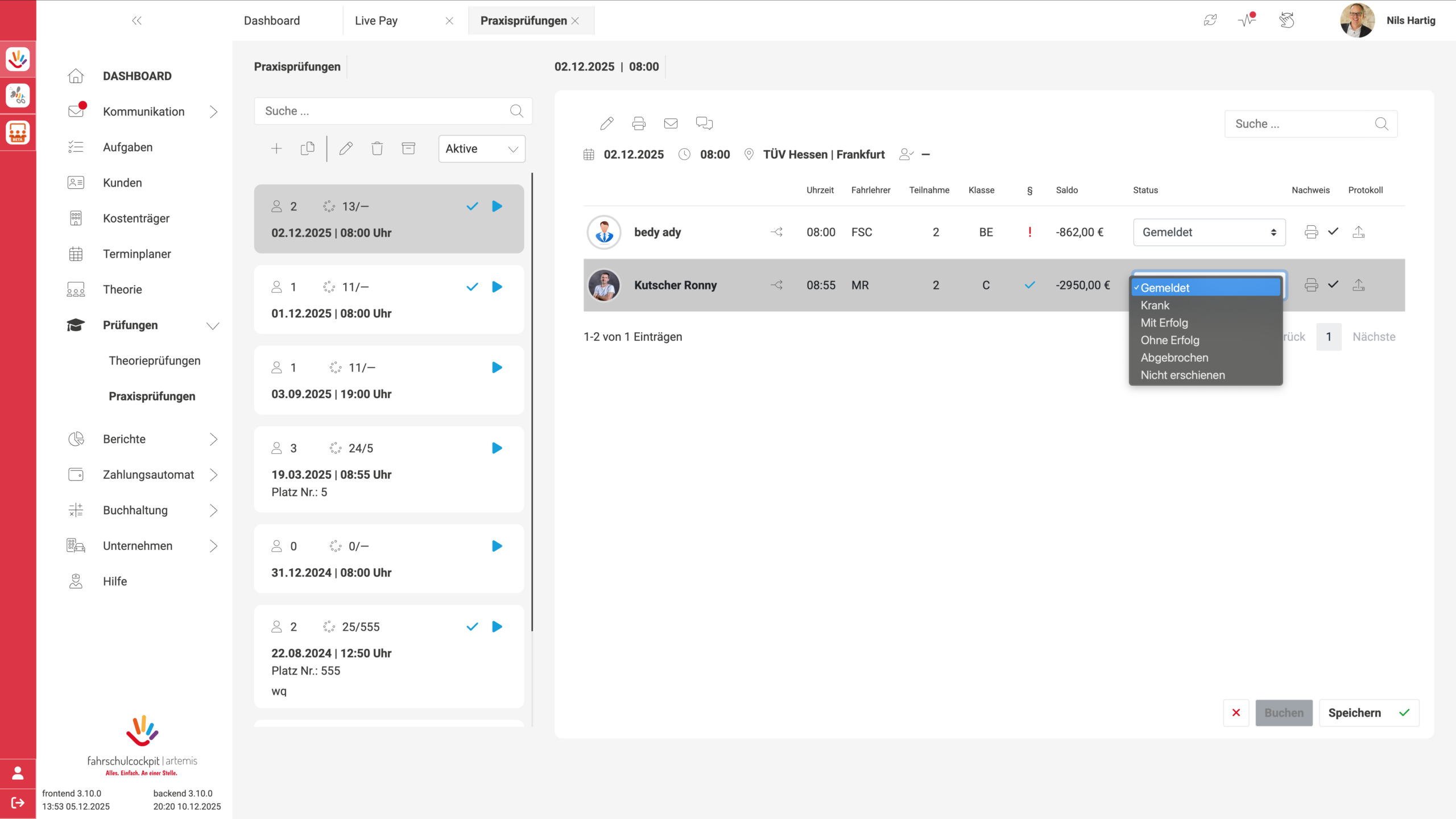
Task: Toggle blue checkmark on 01.12.2025 exam card
Action: click(472, 287)
